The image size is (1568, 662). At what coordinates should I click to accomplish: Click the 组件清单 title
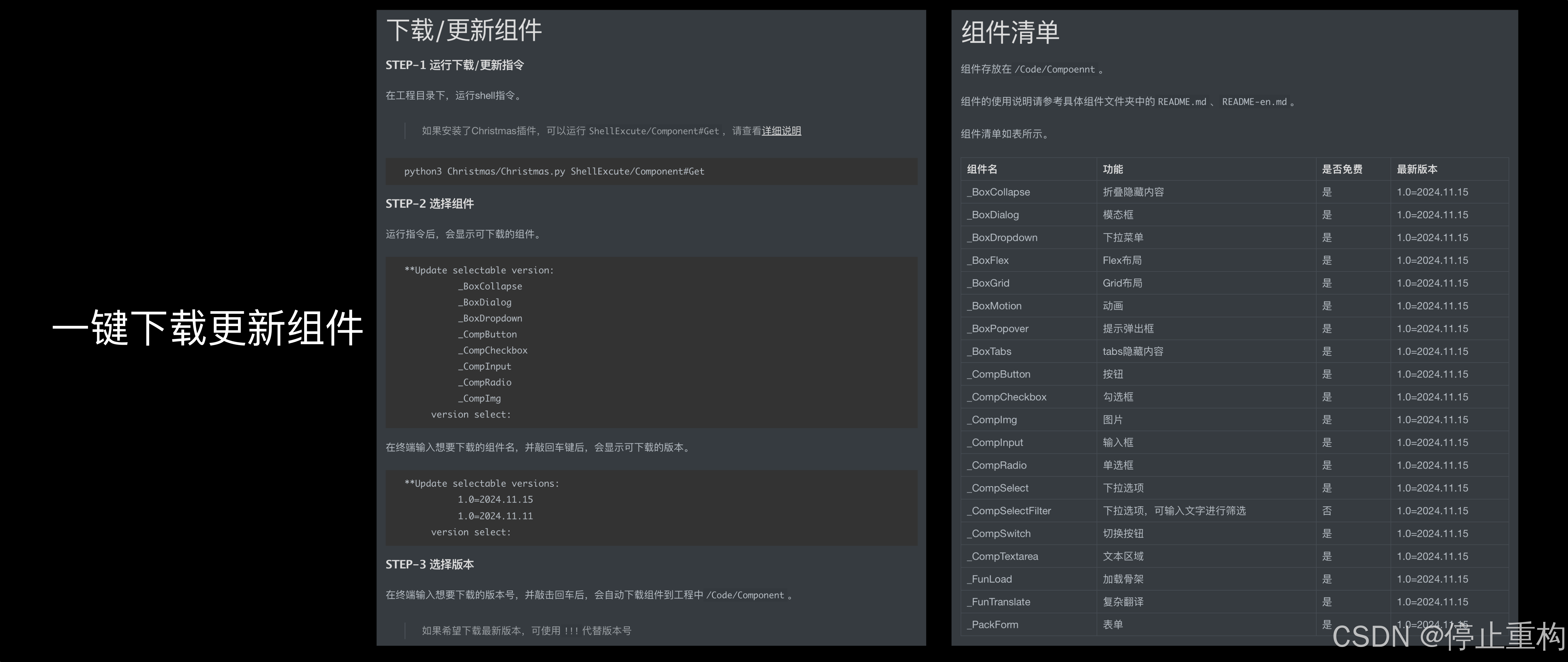[x=1010, y=32]
